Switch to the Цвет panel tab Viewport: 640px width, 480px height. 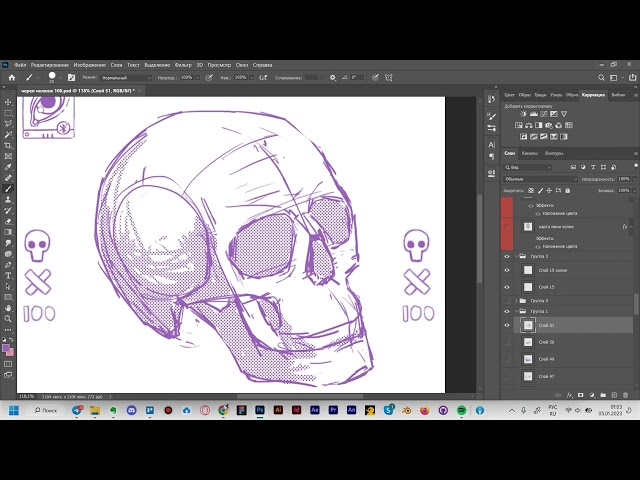[x=509, y=95]
